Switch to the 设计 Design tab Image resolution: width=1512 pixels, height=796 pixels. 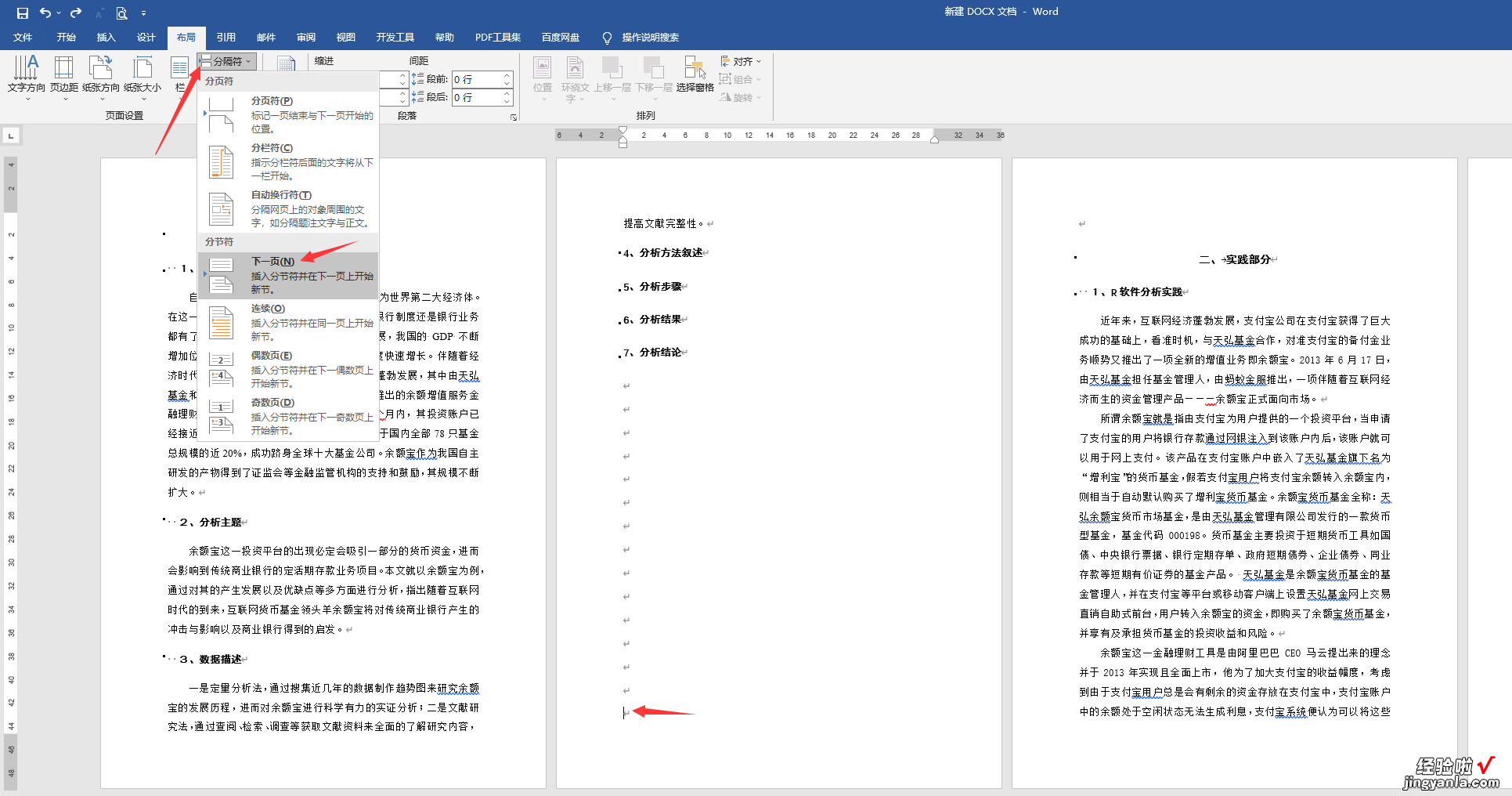146,38
